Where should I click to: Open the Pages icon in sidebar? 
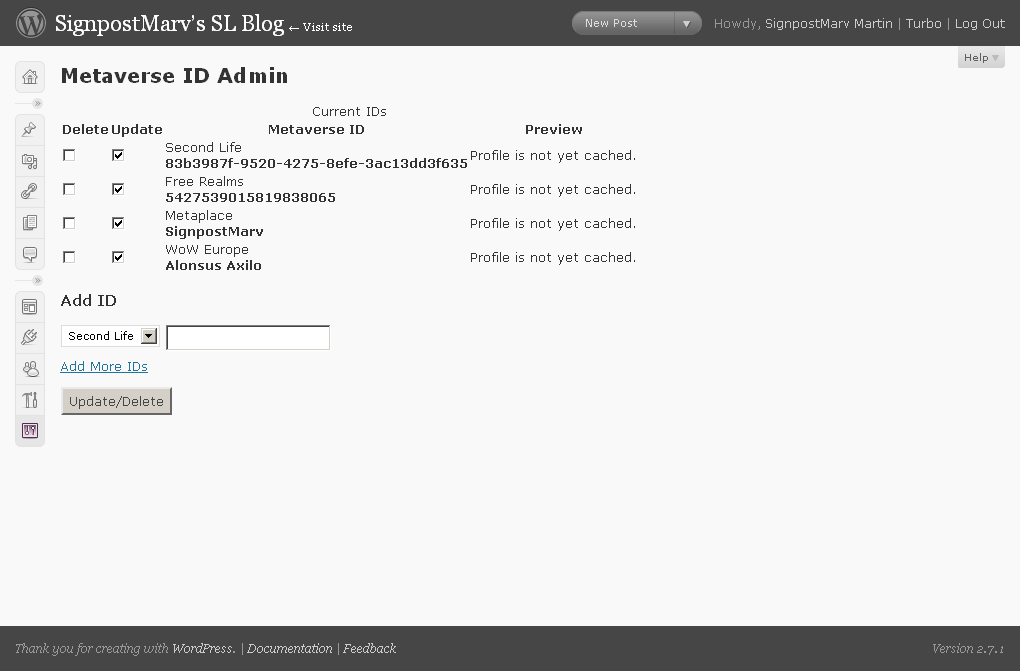pos(29,223)
